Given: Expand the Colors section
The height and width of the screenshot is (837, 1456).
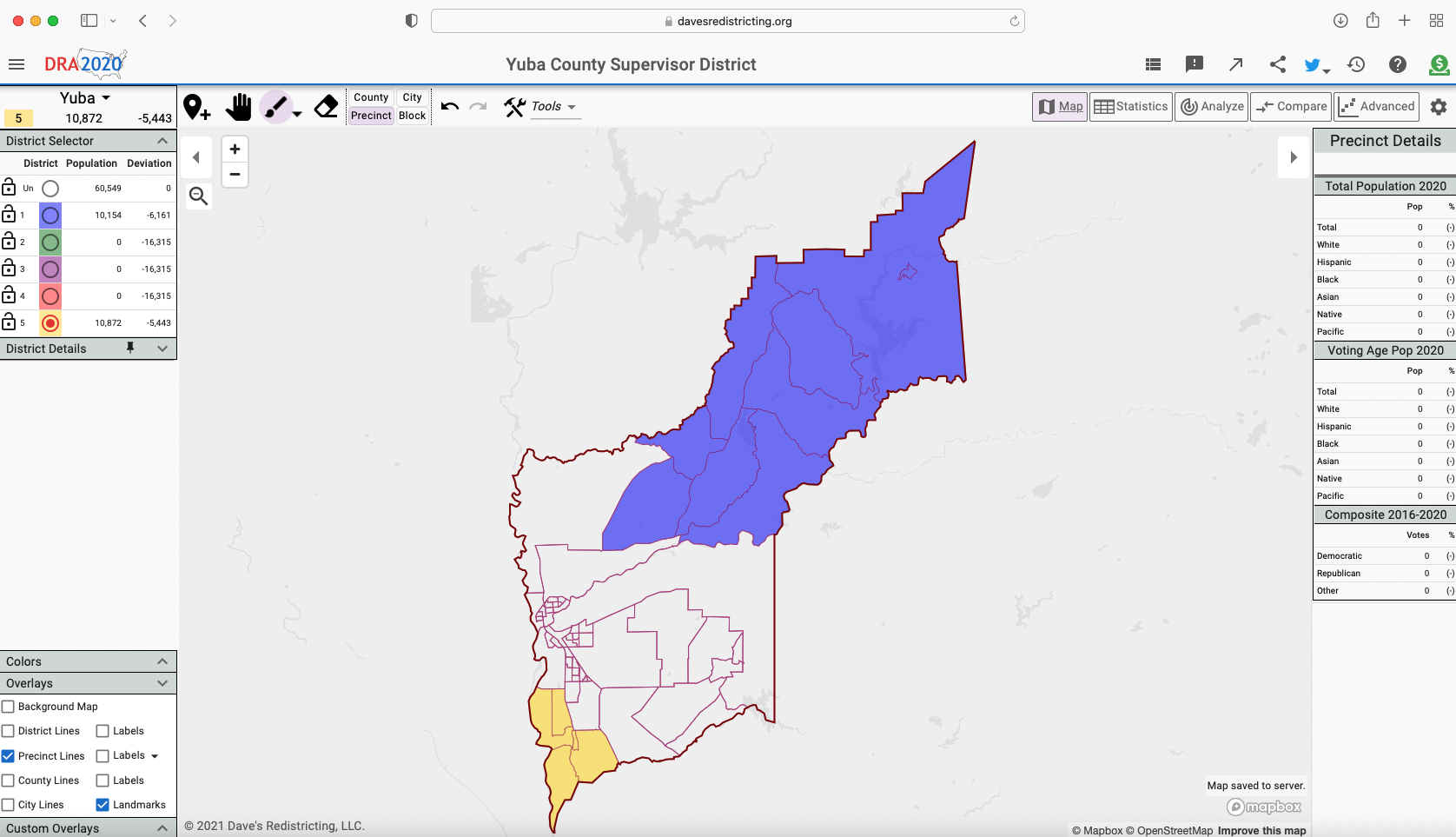Looking at the screenshot, I should point(162,661).
